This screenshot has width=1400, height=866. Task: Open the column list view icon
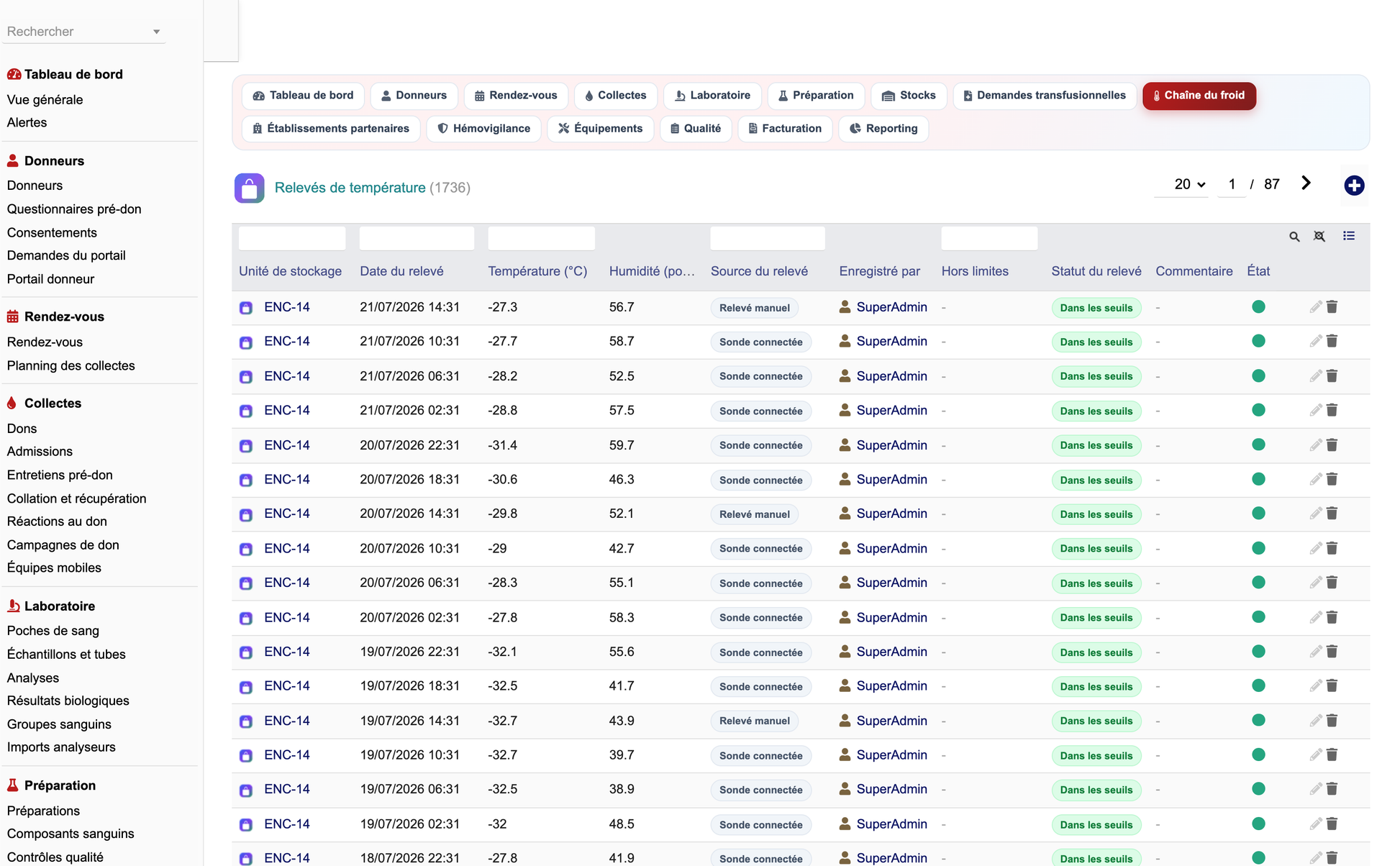[x=1349, y=236]
